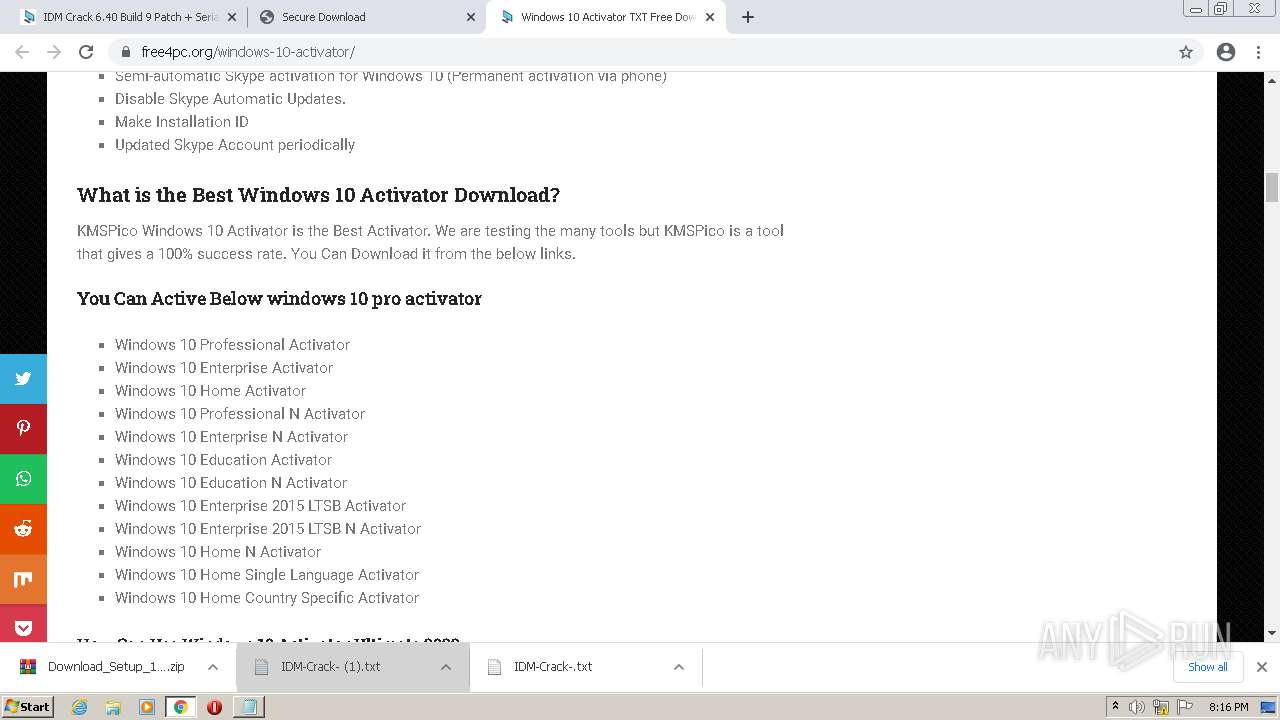The image size is (1280, 720).
Task: Click 'Windows 10 Home Country Specific Activator'
Action: pos(267,598)
